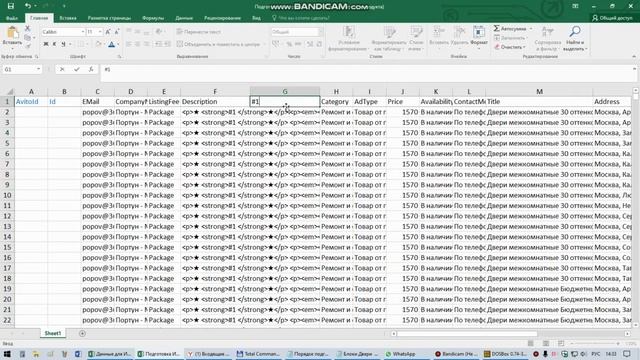Click the Tell me what to do search box
Screen dimensions: 640x360
(300, 18)
